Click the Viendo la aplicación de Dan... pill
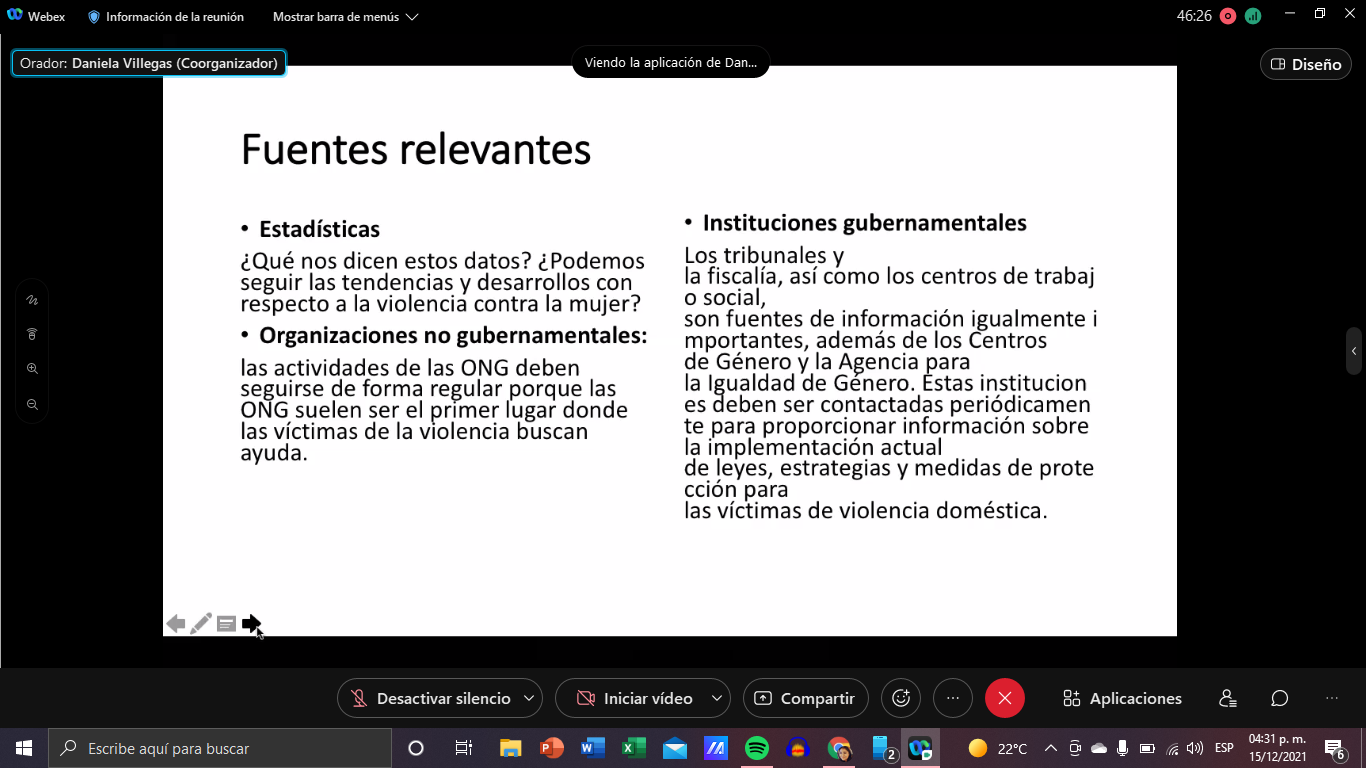Viewport: 1366px width, 768px height. (x=671, y=62)
